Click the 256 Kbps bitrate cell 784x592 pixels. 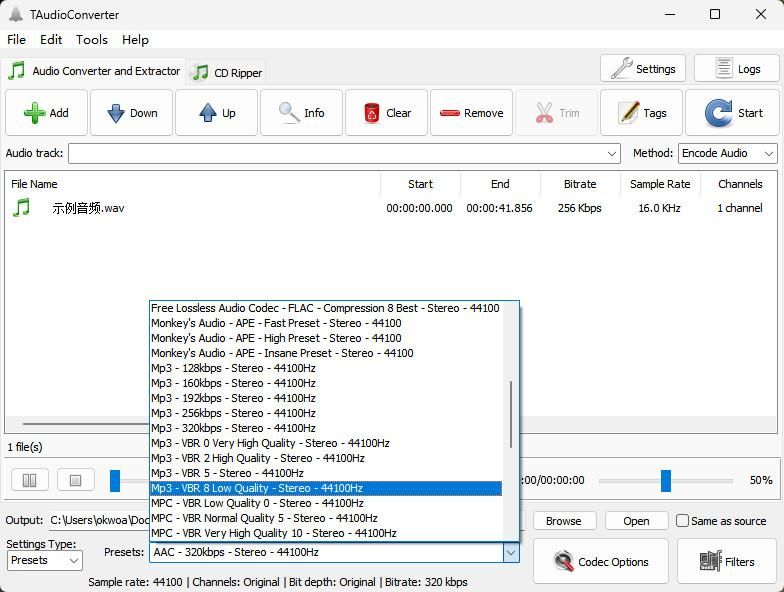[x=580, y=208]
